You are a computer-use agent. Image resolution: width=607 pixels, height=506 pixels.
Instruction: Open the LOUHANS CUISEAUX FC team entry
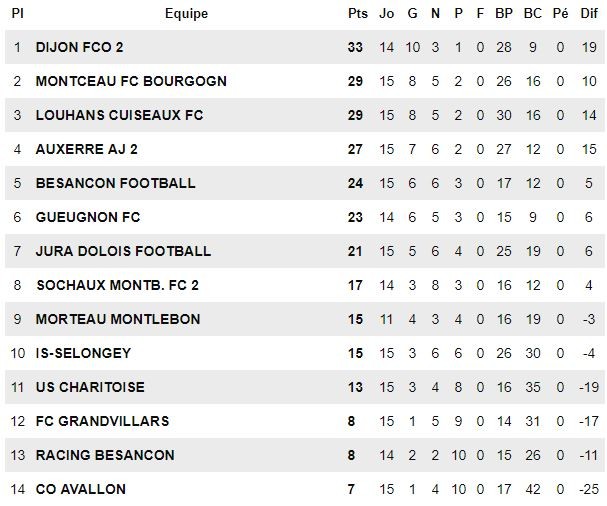tap(119, 115)
